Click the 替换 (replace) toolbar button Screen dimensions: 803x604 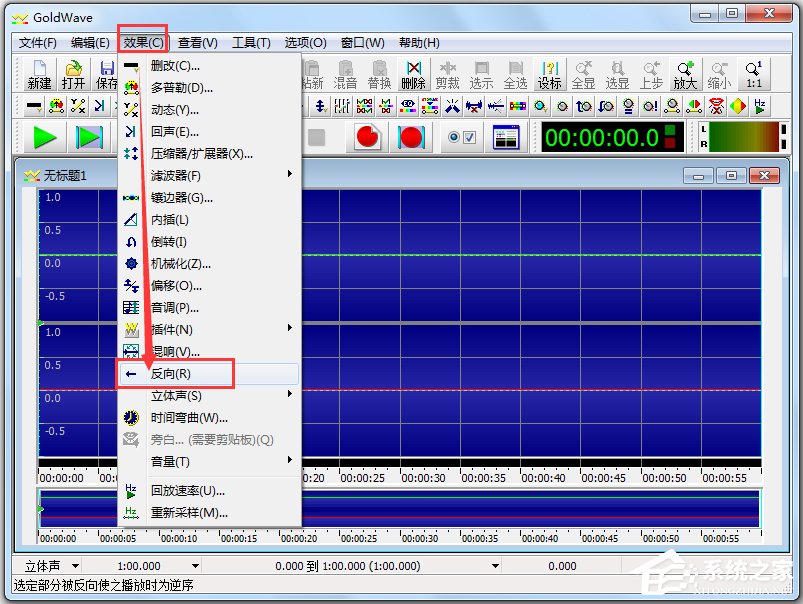click(379, 75)
